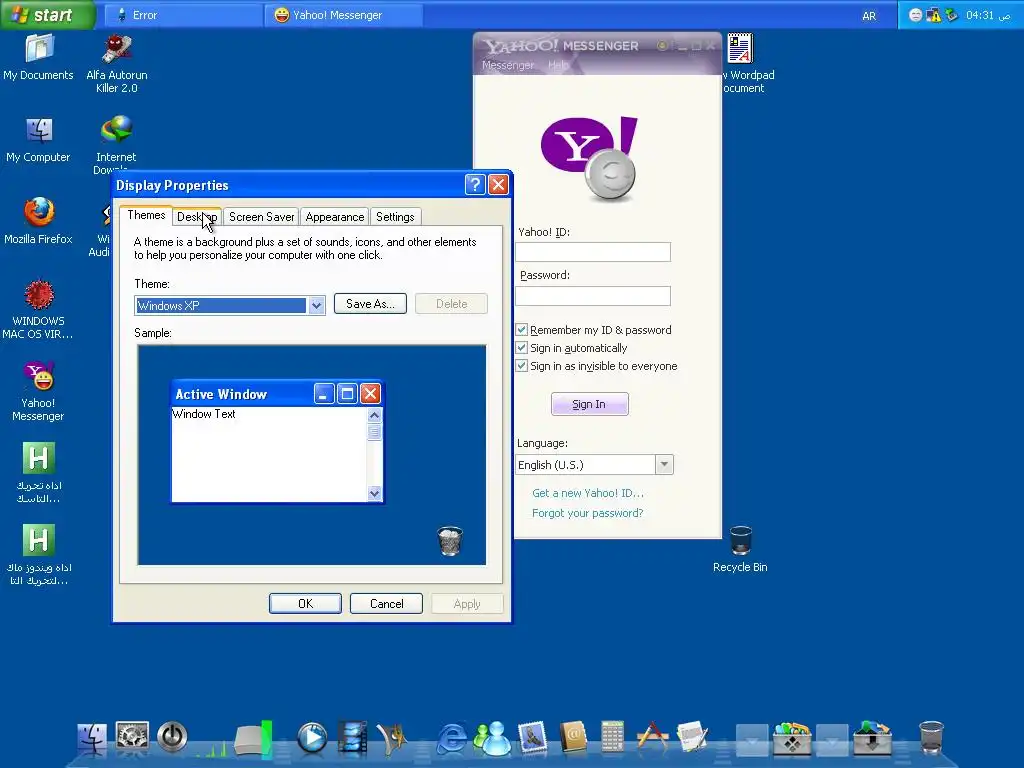Click the Yahoo! ID input field

tap(593, 252)
